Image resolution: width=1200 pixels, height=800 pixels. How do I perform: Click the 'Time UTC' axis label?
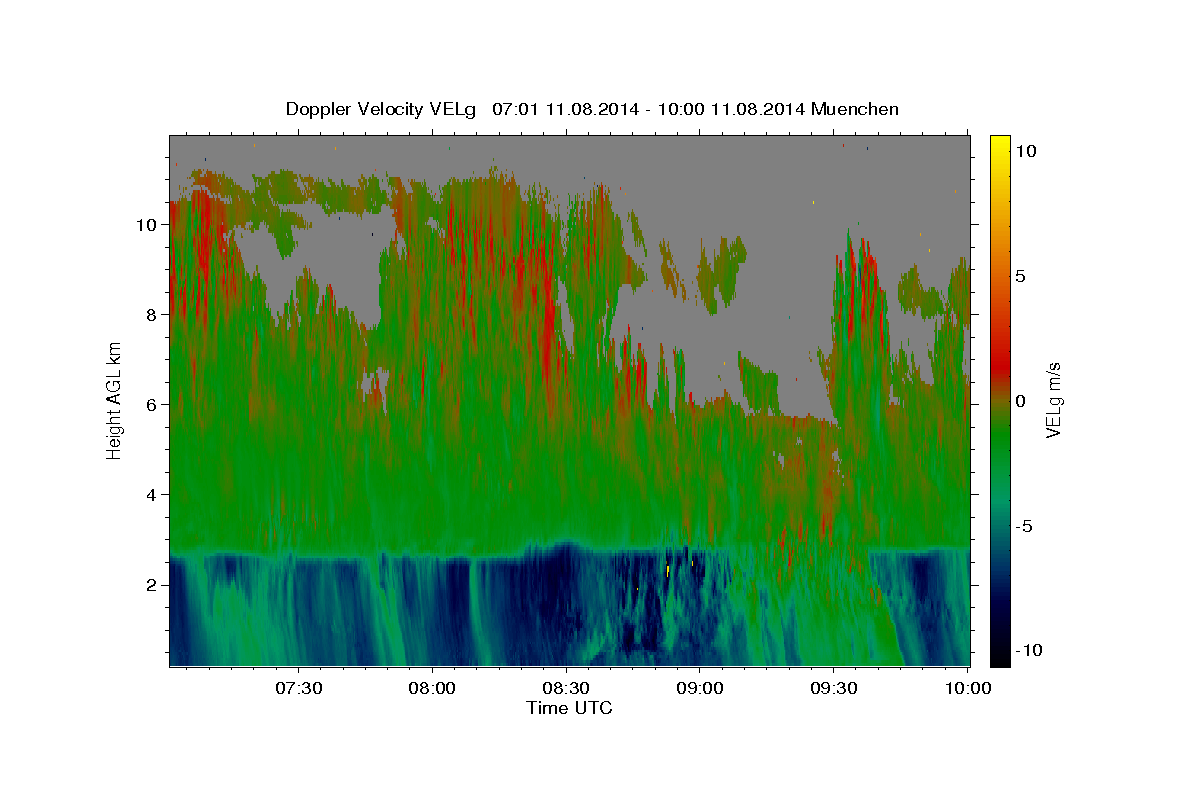coord(569,708)
